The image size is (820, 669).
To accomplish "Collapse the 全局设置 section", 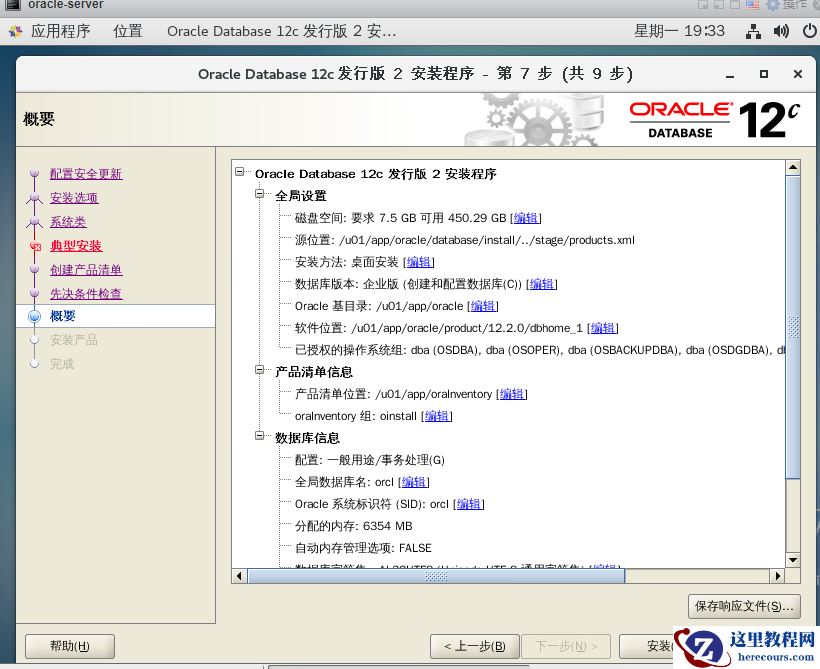I will point(259,194).
